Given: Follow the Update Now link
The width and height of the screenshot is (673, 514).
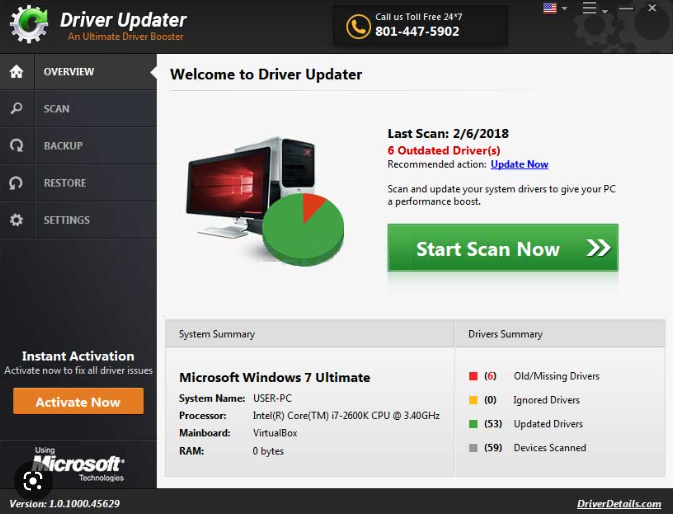Looking at the screenshot, I should click(x=519, y=164).
